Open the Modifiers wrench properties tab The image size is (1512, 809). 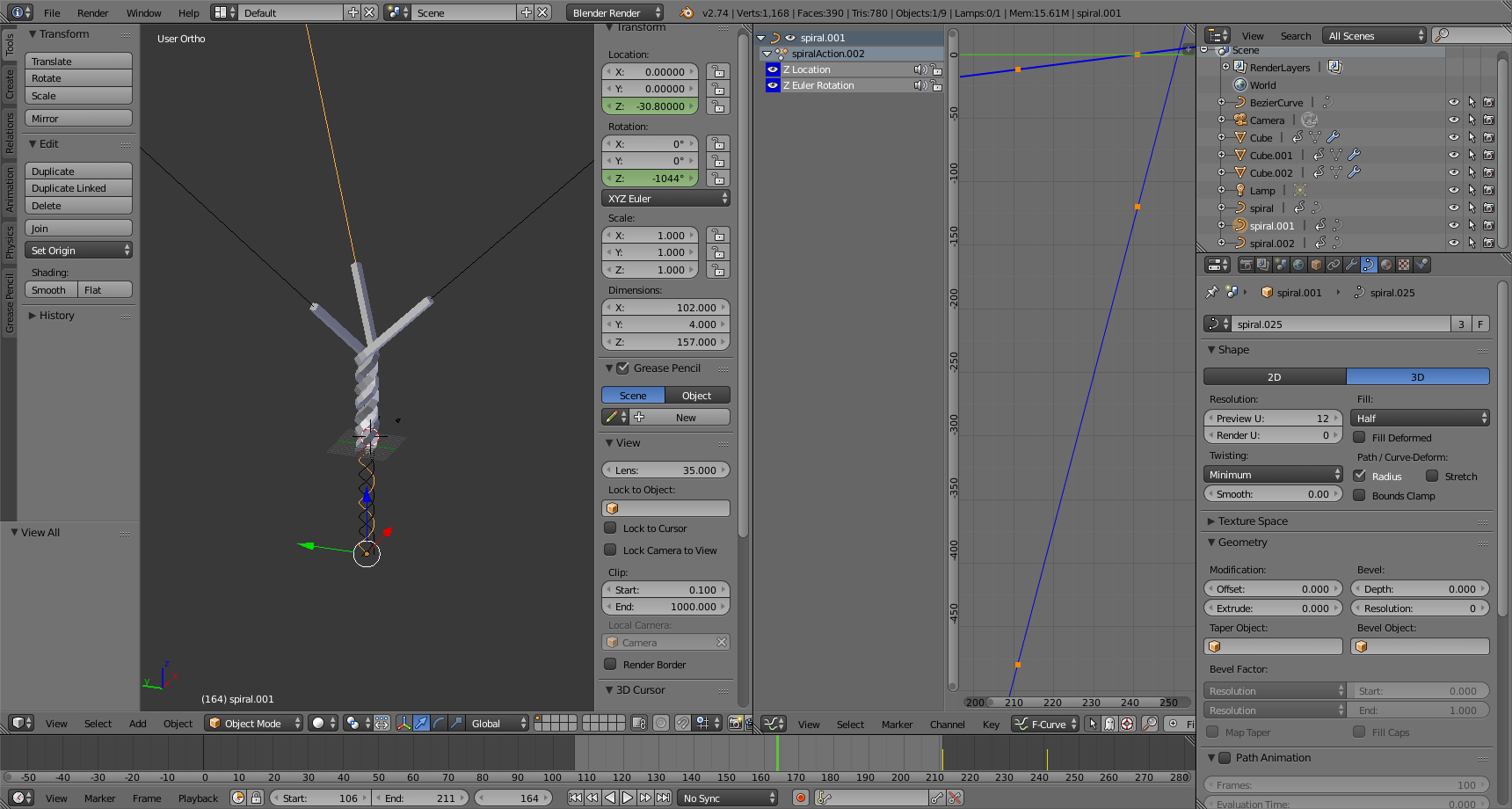[1351, 265]
